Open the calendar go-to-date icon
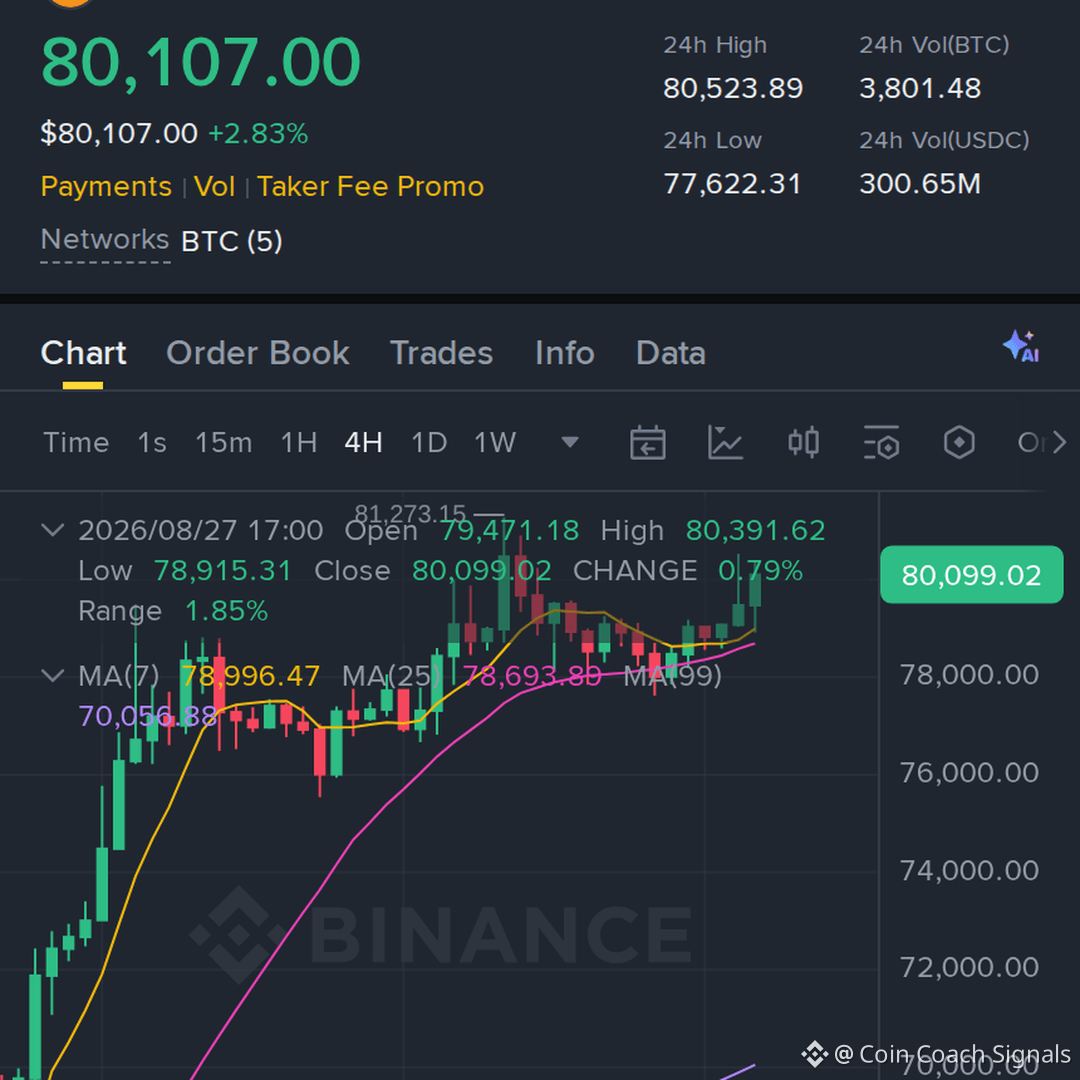This screenshot has width=1080, height=1080. 647,442
